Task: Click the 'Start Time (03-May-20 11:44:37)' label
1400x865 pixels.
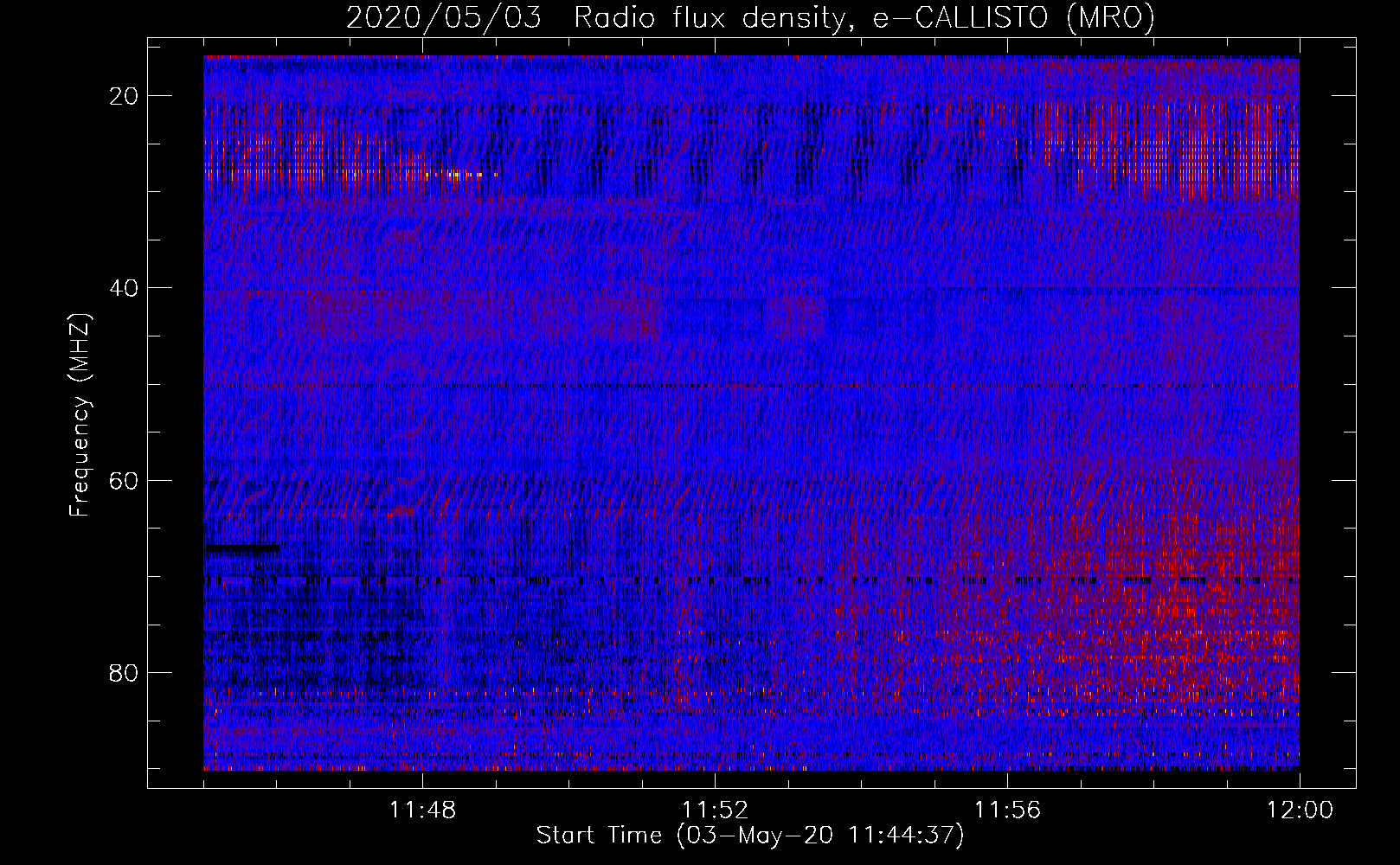Action: [750, 836]
